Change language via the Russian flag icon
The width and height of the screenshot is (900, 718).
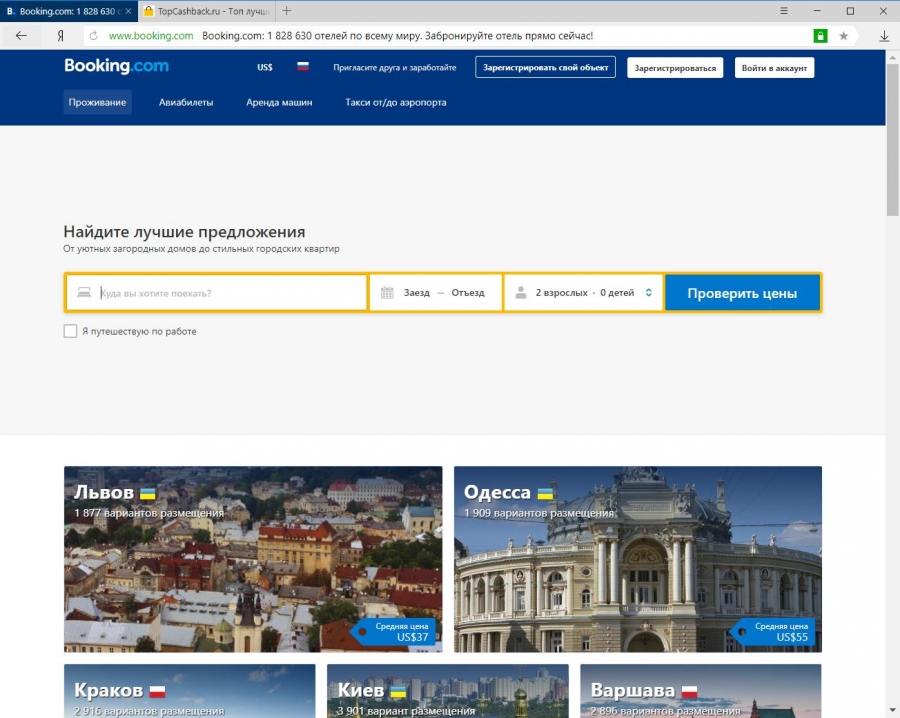[302, 66]
